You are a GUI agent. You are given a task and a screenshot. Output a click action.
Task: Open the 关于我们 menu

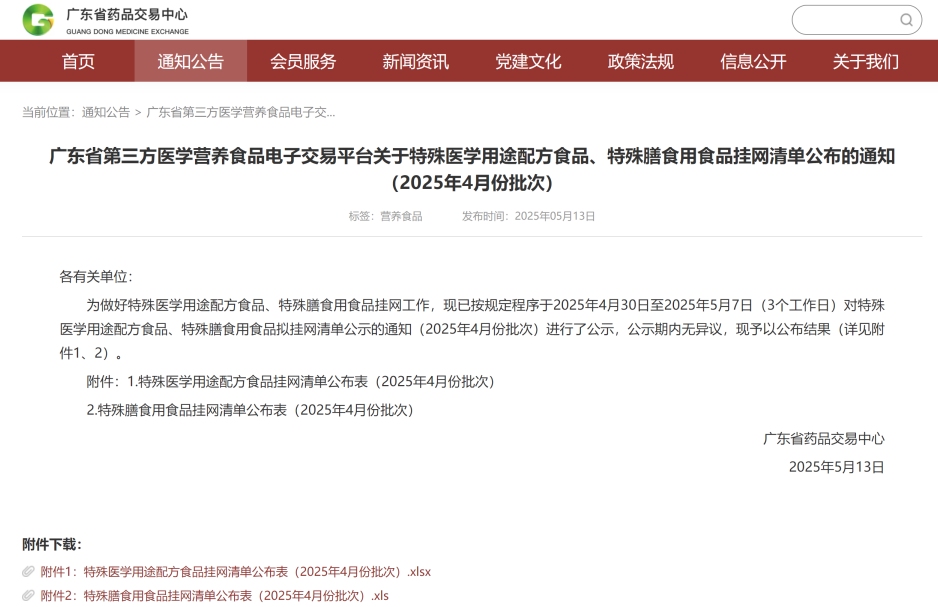(865, 61)
